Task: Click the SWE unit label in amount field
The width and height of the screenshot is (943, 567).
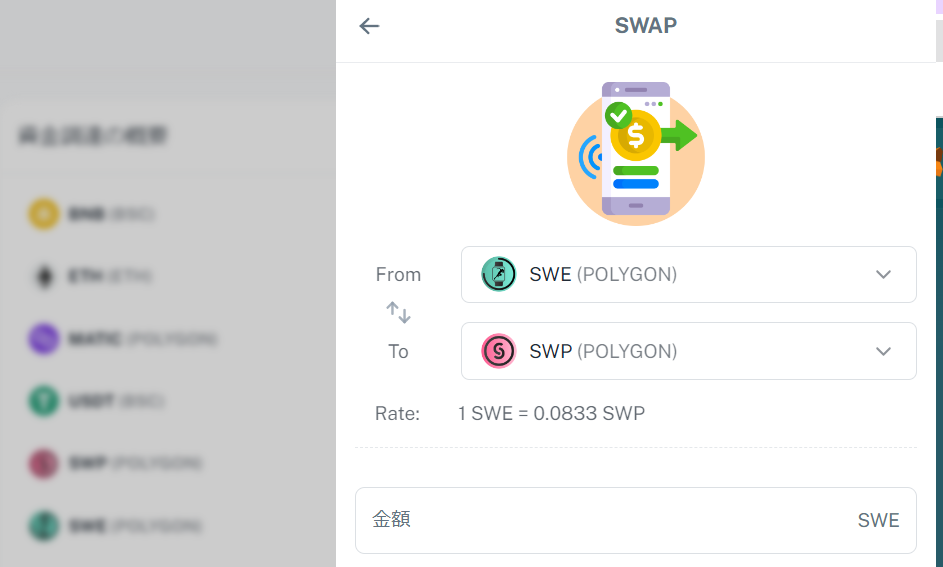Action: point(878,520)
